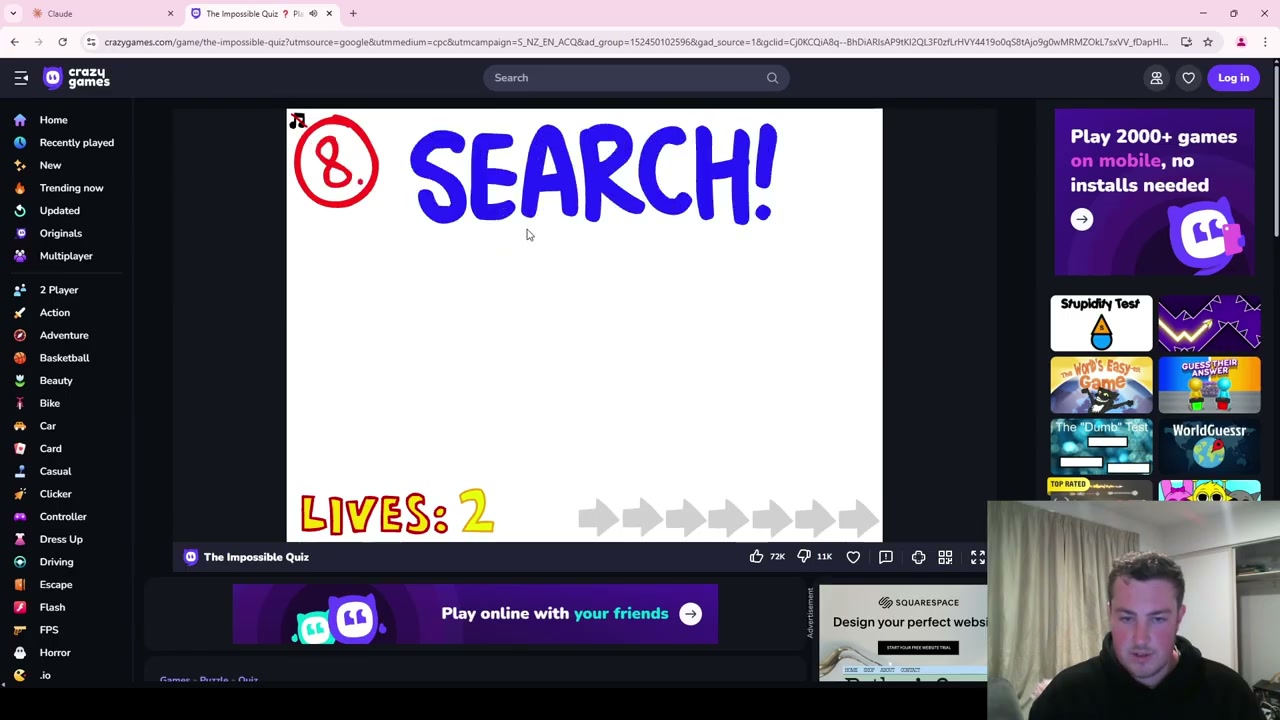Image resolution: width=1280 pixels, height=720 pixels.
Task: Show the QR code icon
Action: [945, 557]
